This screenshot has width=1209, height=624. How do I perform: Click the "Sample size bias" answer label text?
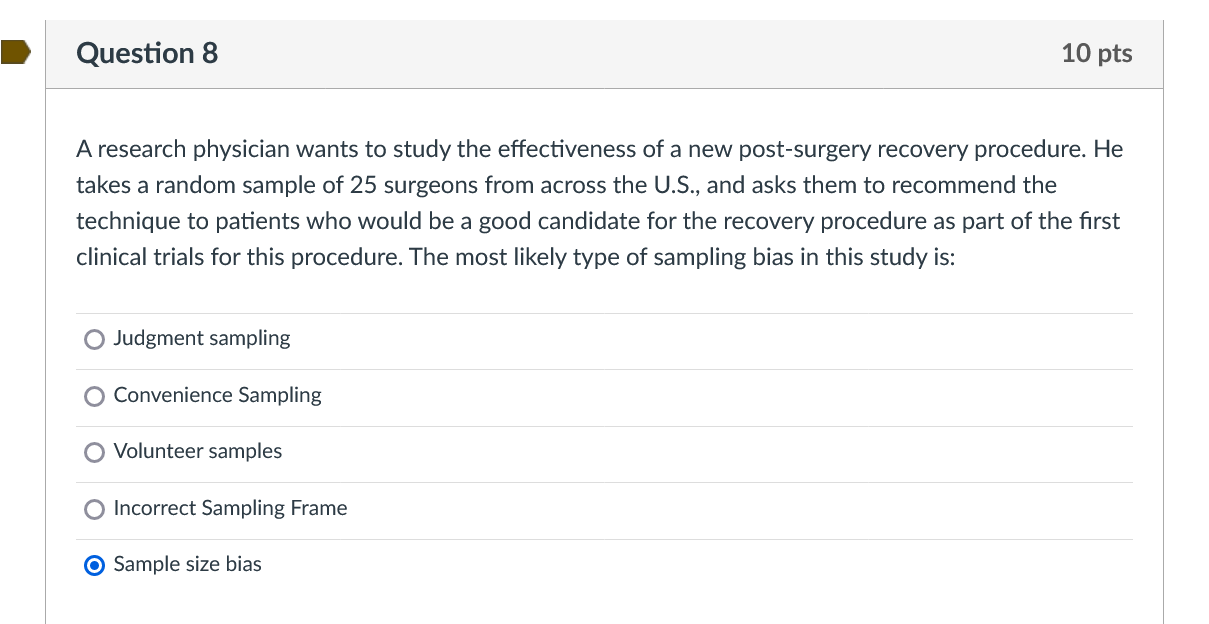pos(187,564)
